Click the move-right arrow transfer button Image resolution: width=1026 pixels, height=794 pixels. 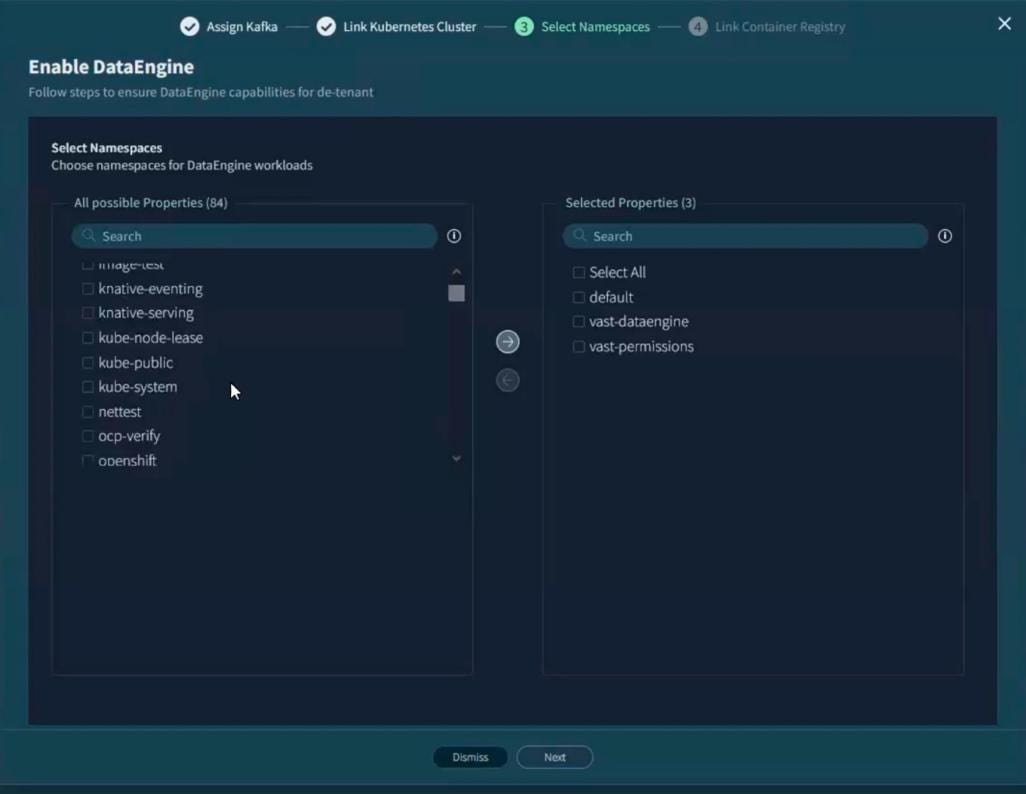click(508, 342)
